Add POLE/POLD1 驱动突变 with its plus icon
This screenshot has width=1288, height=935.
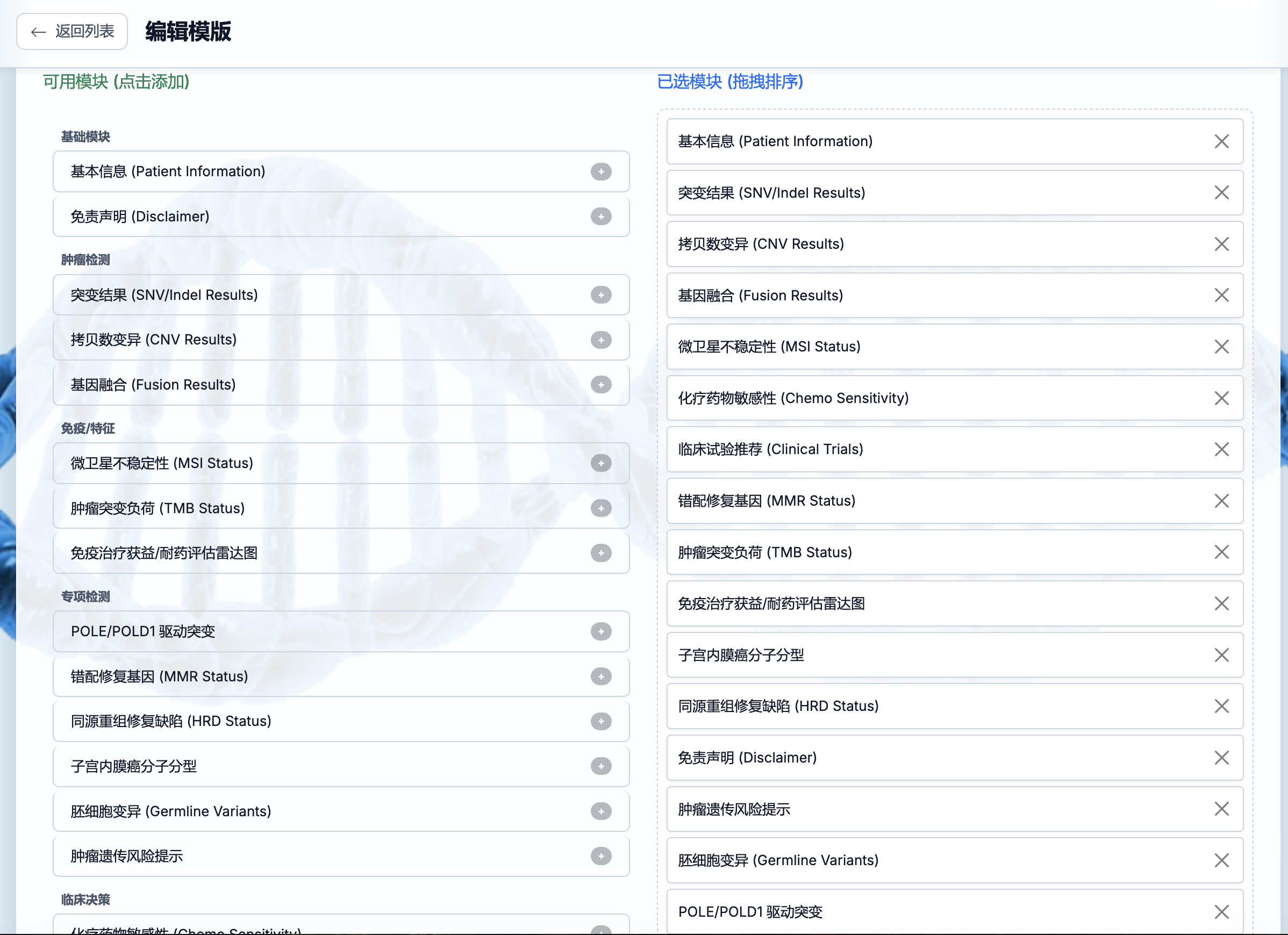coord(601,631)
